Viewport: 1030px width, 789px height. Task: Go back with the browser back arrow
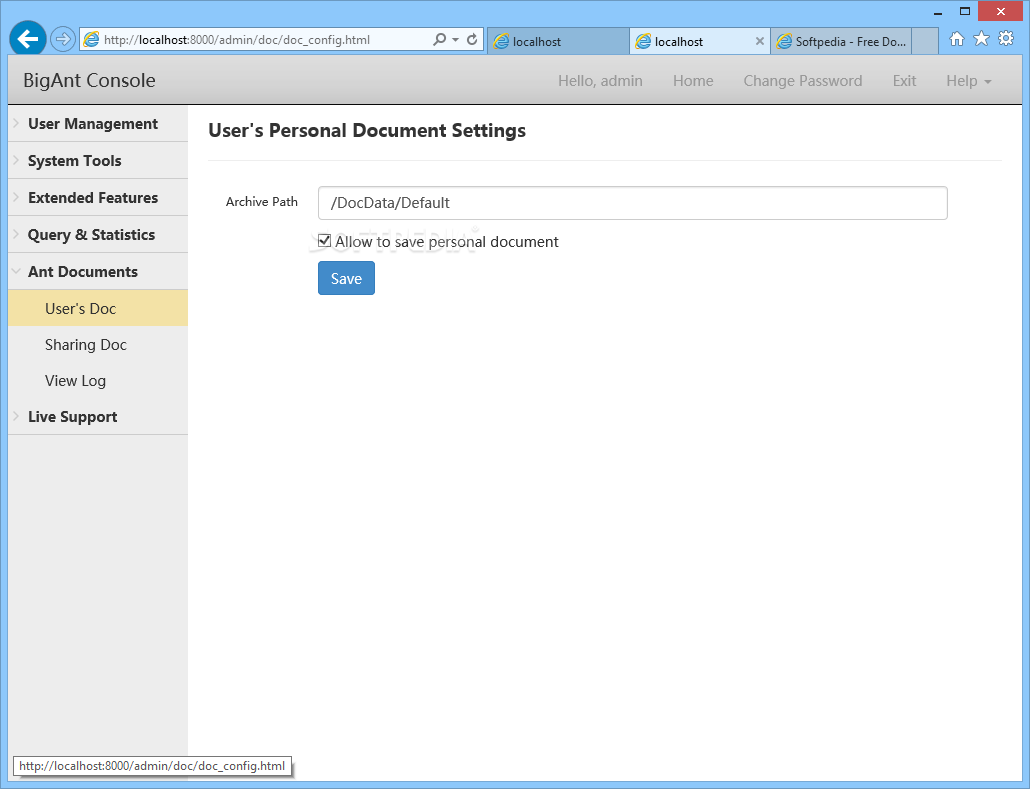click(x=28, y=39)
